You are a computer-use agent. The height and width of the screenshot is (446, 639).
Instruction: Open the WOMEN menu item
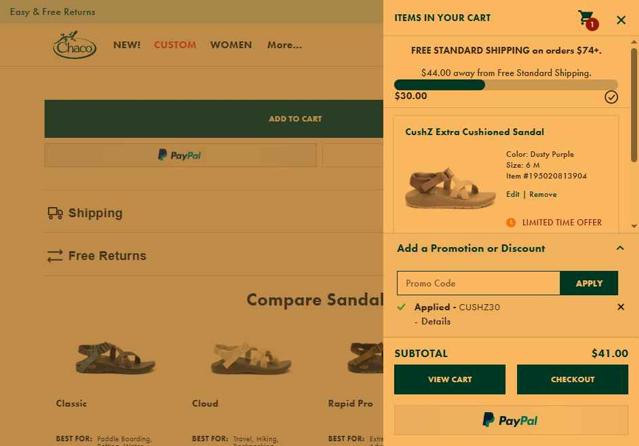pos(231,45)
